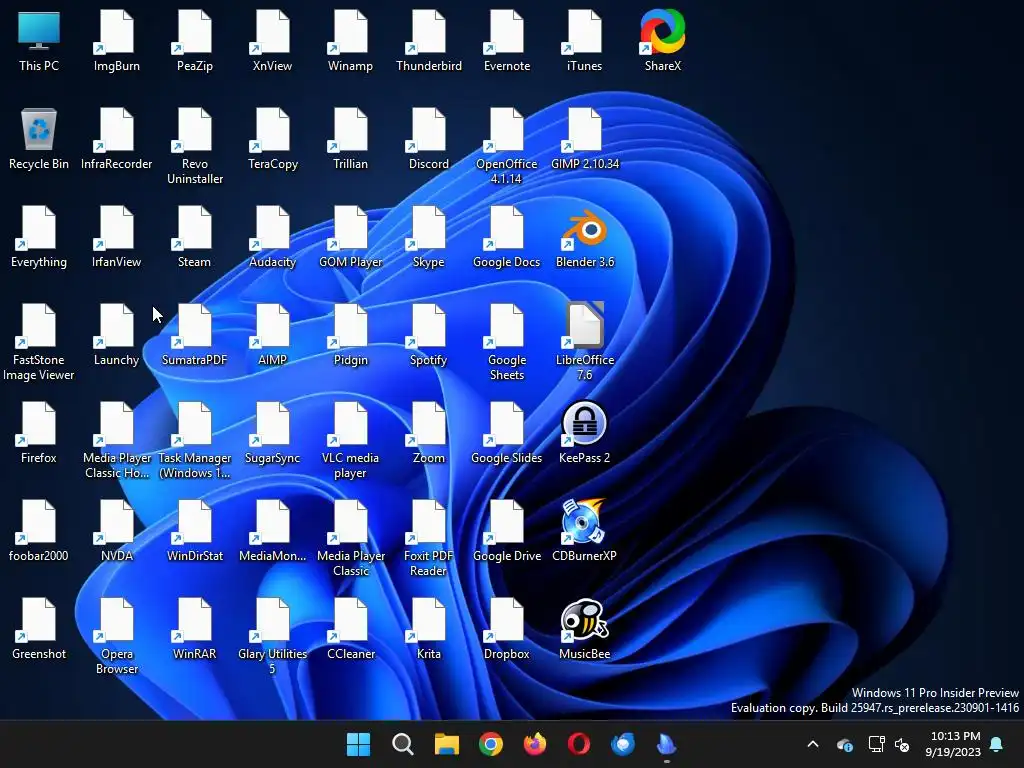Select the CCleaner shortcut
1024x768 pixels.
point(350,628)
